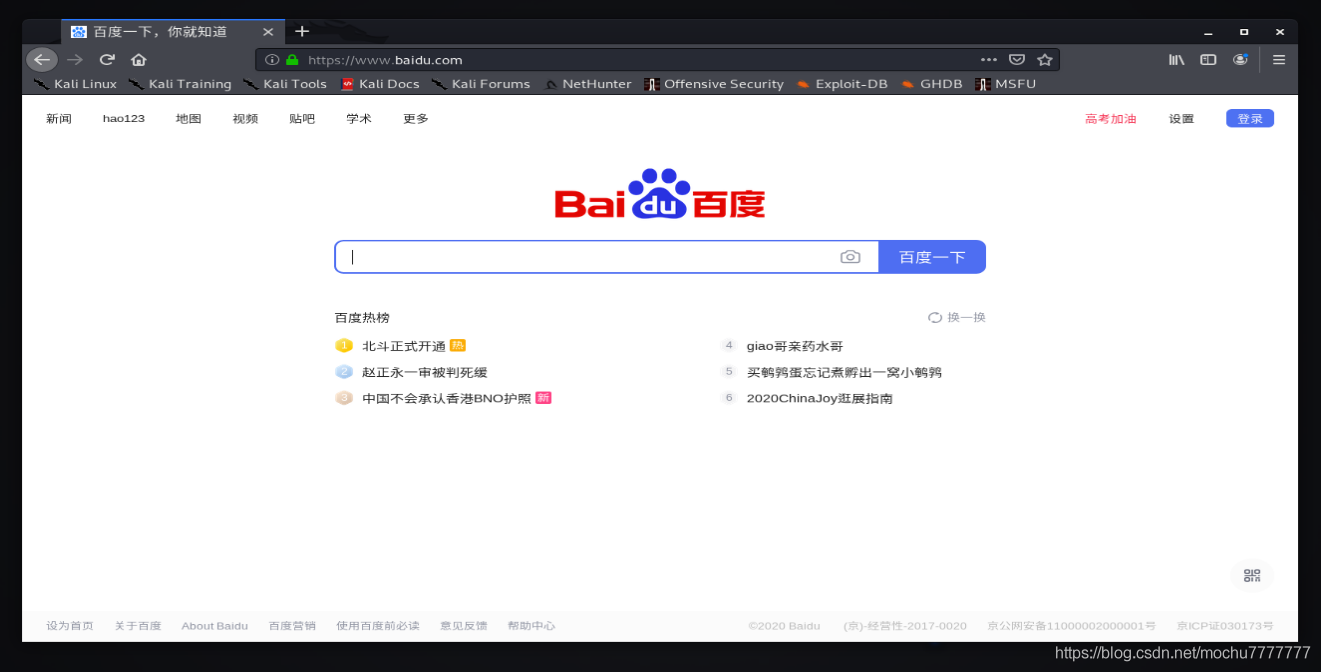Open hot topic 赵正永一审被判死缓
The width and height of the screenshot is (1321, 672).
click(425, 372)
